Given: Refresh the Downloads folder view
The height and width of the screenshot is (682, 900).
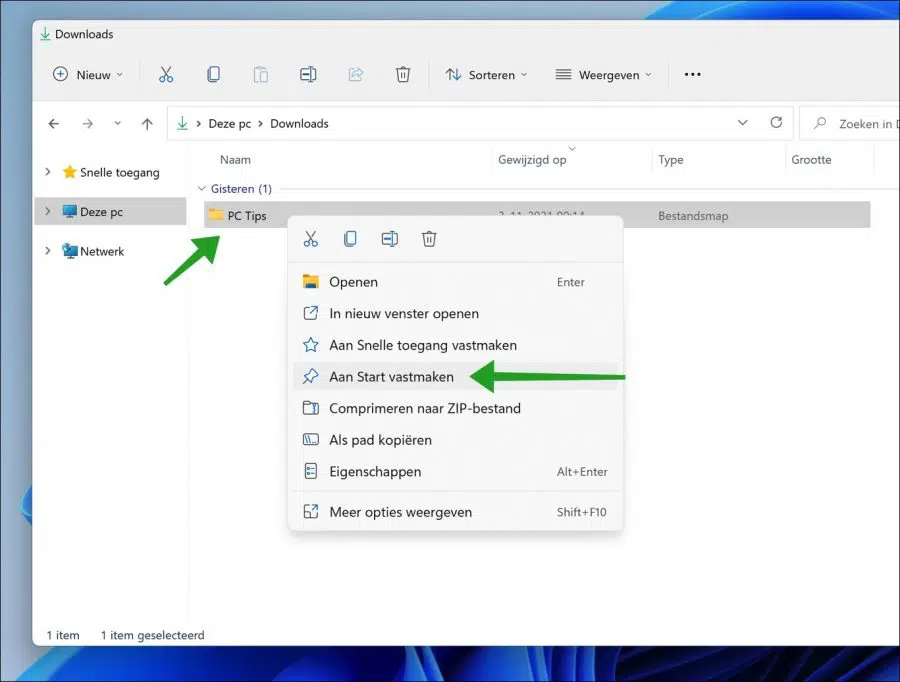Looking at the screenshot, I should [776, 123].
